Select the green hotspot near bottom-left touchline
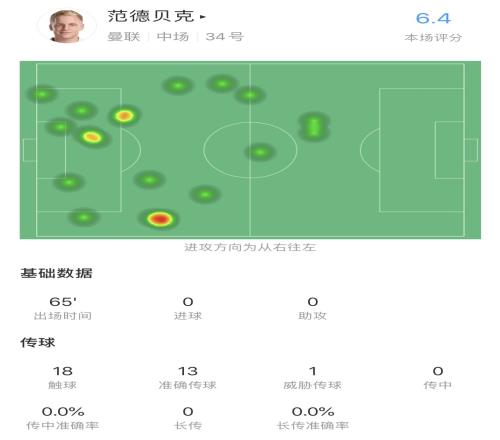Viewport: 500px width, 440px height. point(84,217)
